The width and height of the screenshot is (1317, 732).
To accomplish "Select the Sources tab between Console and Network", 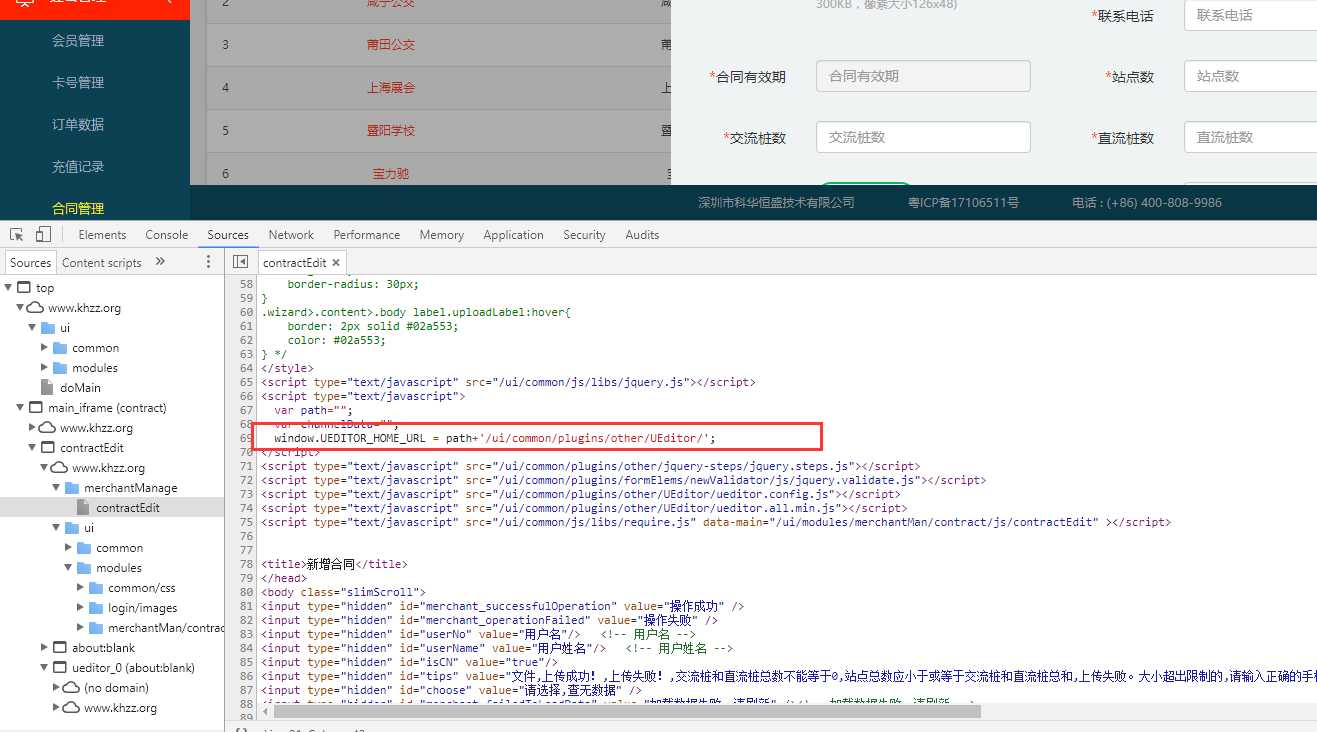I will [228, 235].
